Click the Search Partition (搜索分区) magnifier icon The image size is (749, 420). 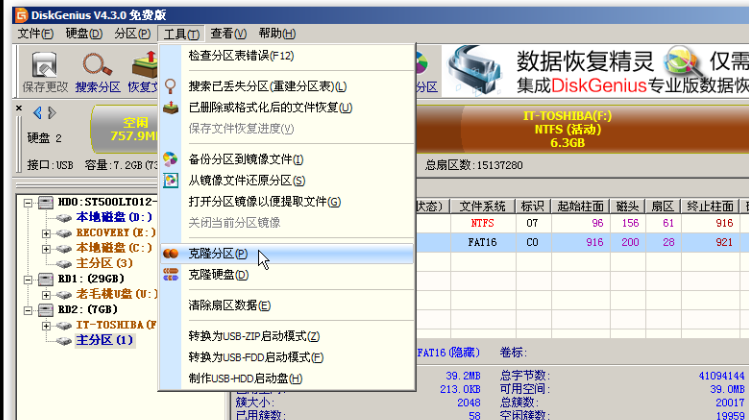pyautogui.click(x=97, y=65)
